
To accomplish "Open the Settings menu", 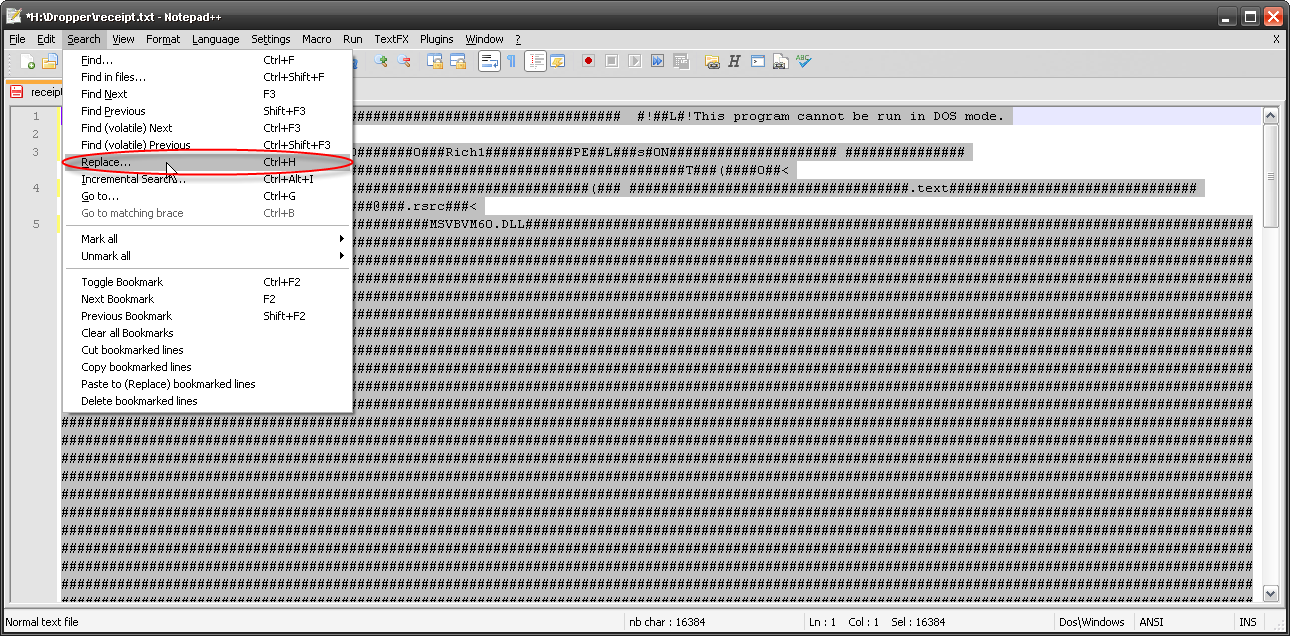I will (x=270, y=39).
